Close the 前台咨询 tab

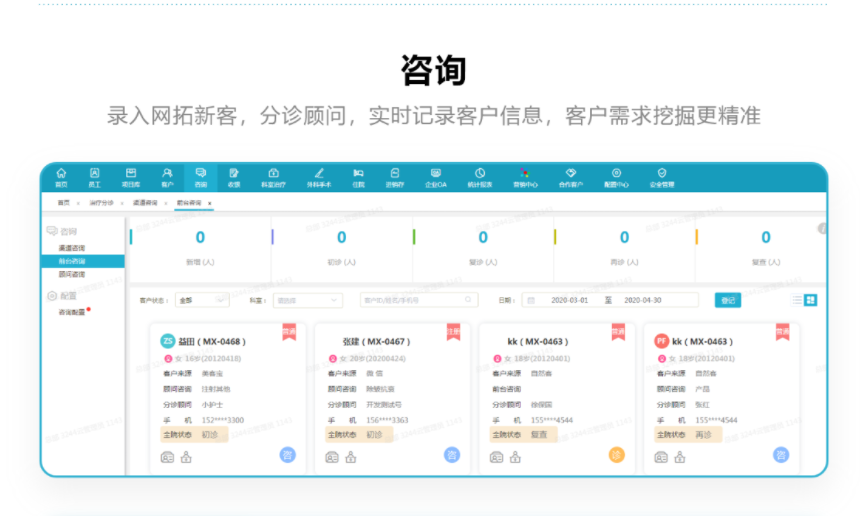click(x=210, y=203)
